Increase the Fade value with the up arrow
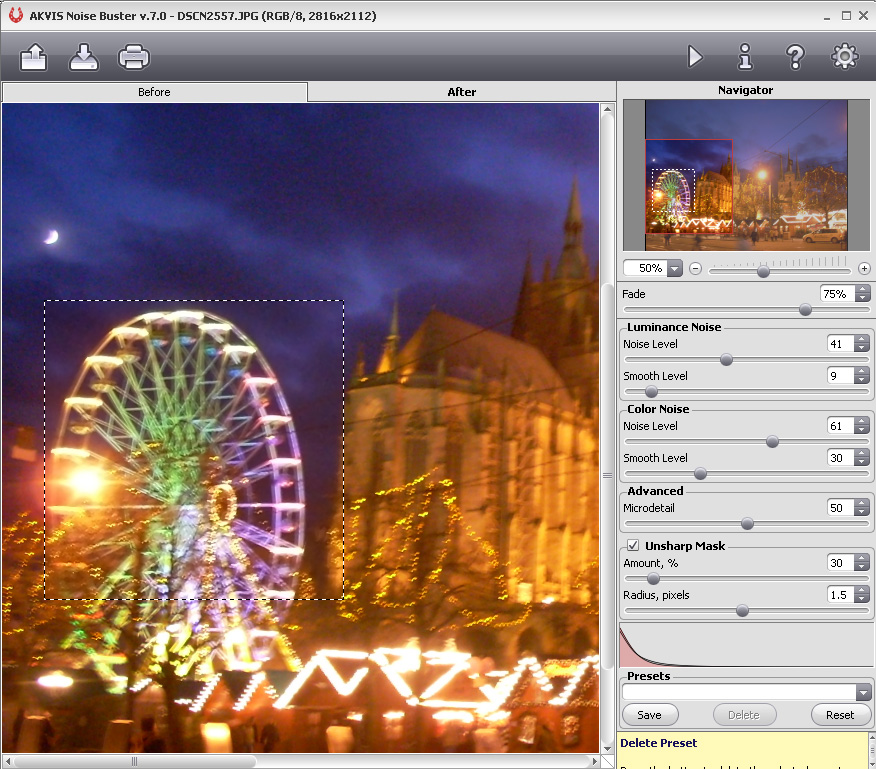Image resolution: width=876 pixels, height=769 pixels. 862,290
